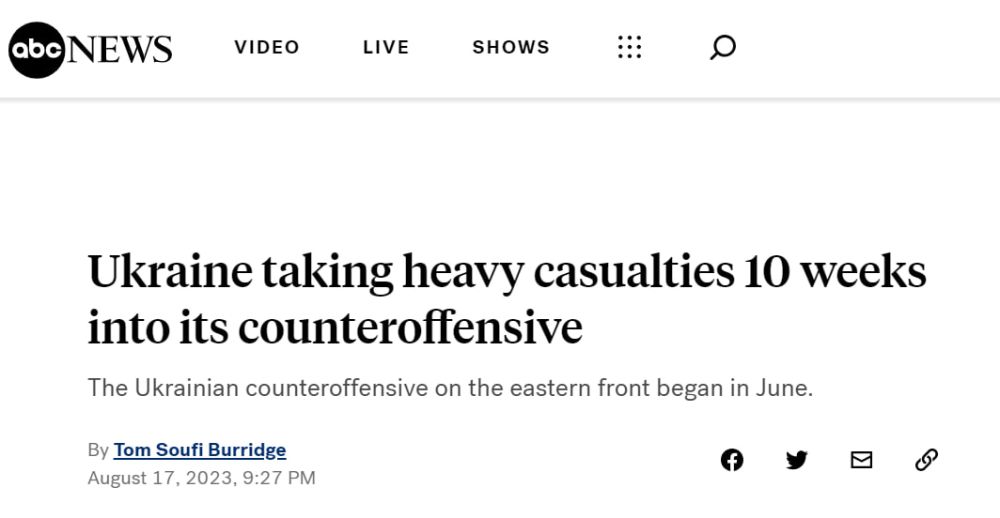The width and height of the screenshot is (1000, 518).
Task: Go to the LIVE section
Action: [x=386, y=47]
